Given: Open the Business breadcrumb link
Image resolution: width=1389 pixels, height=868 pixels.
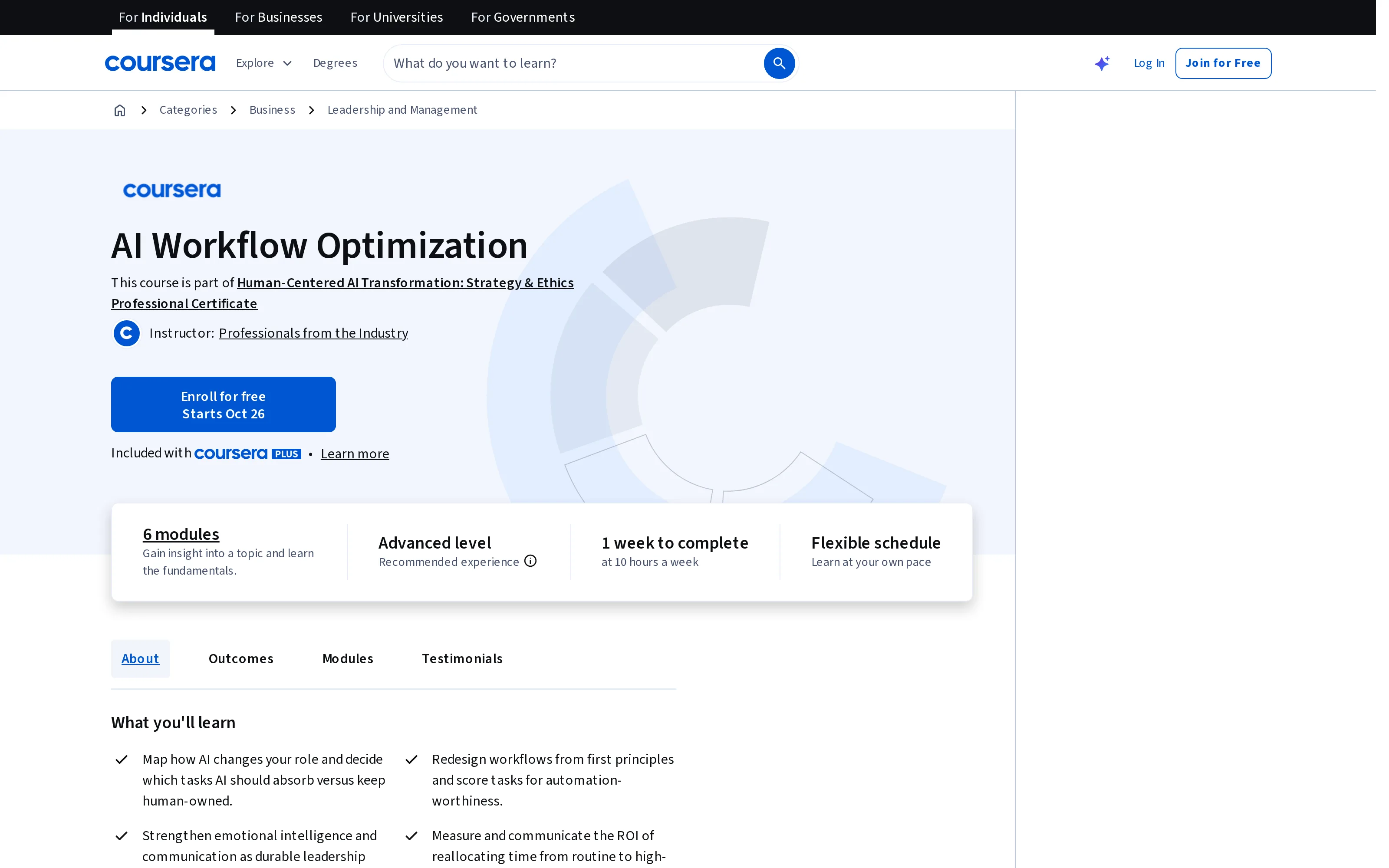Looking at the screenshot, I should (272, 110).
